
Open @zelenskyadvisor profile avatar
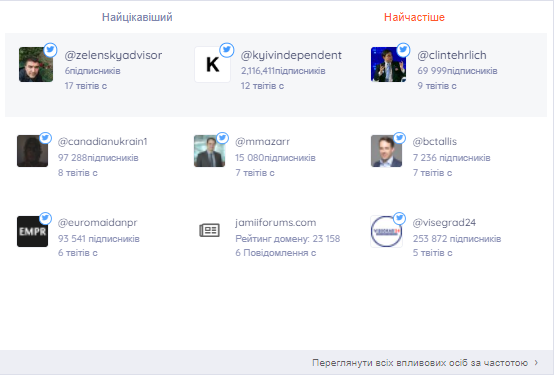click(x=36, y=65)
